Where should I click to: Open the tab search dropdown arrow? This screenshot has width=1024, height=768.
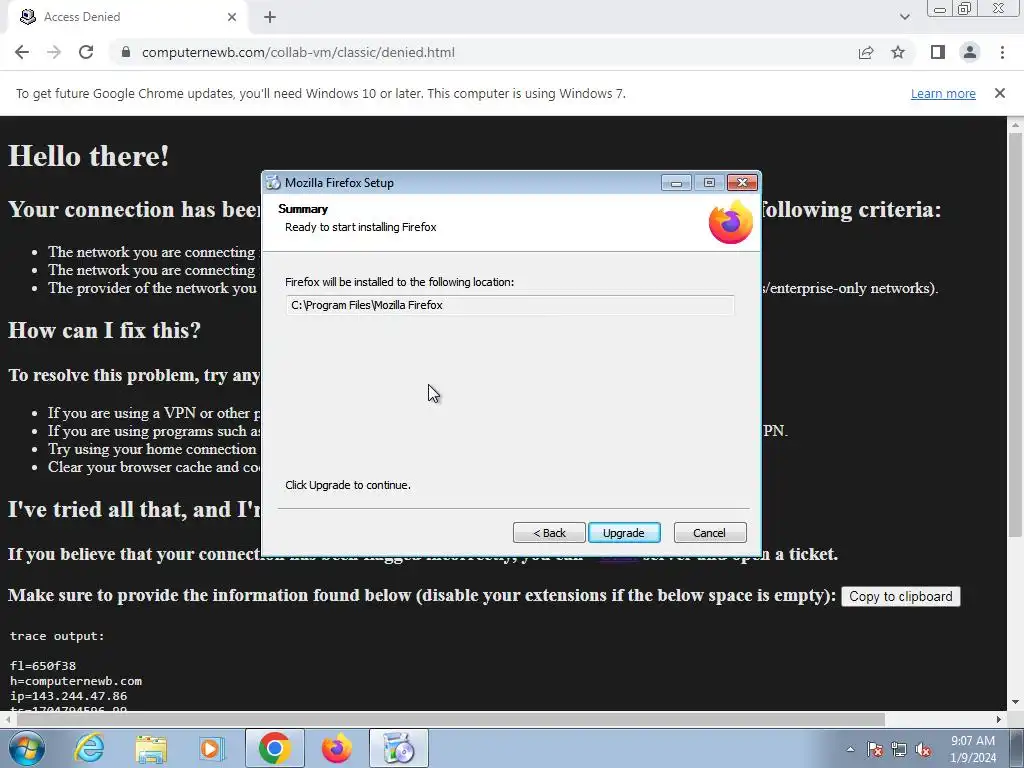click(904, 17)
